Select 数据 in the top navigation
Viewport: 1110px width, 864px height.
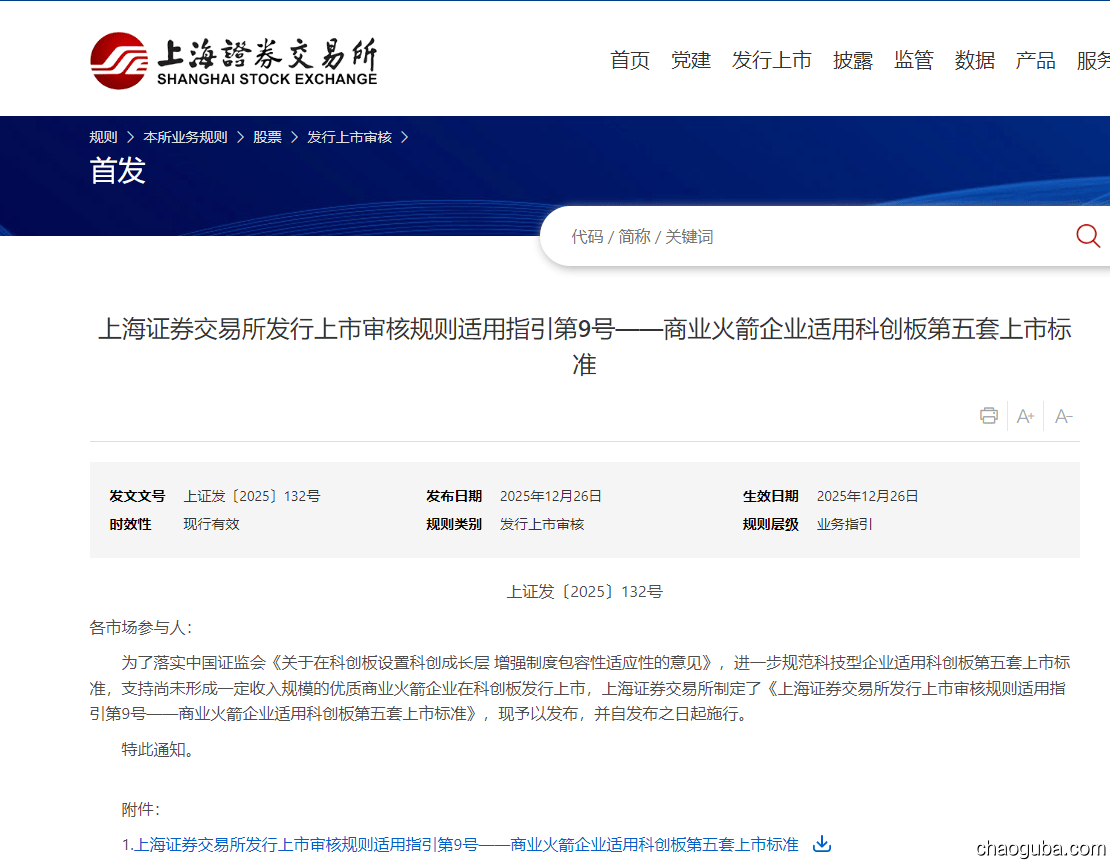tap(974, 60)
